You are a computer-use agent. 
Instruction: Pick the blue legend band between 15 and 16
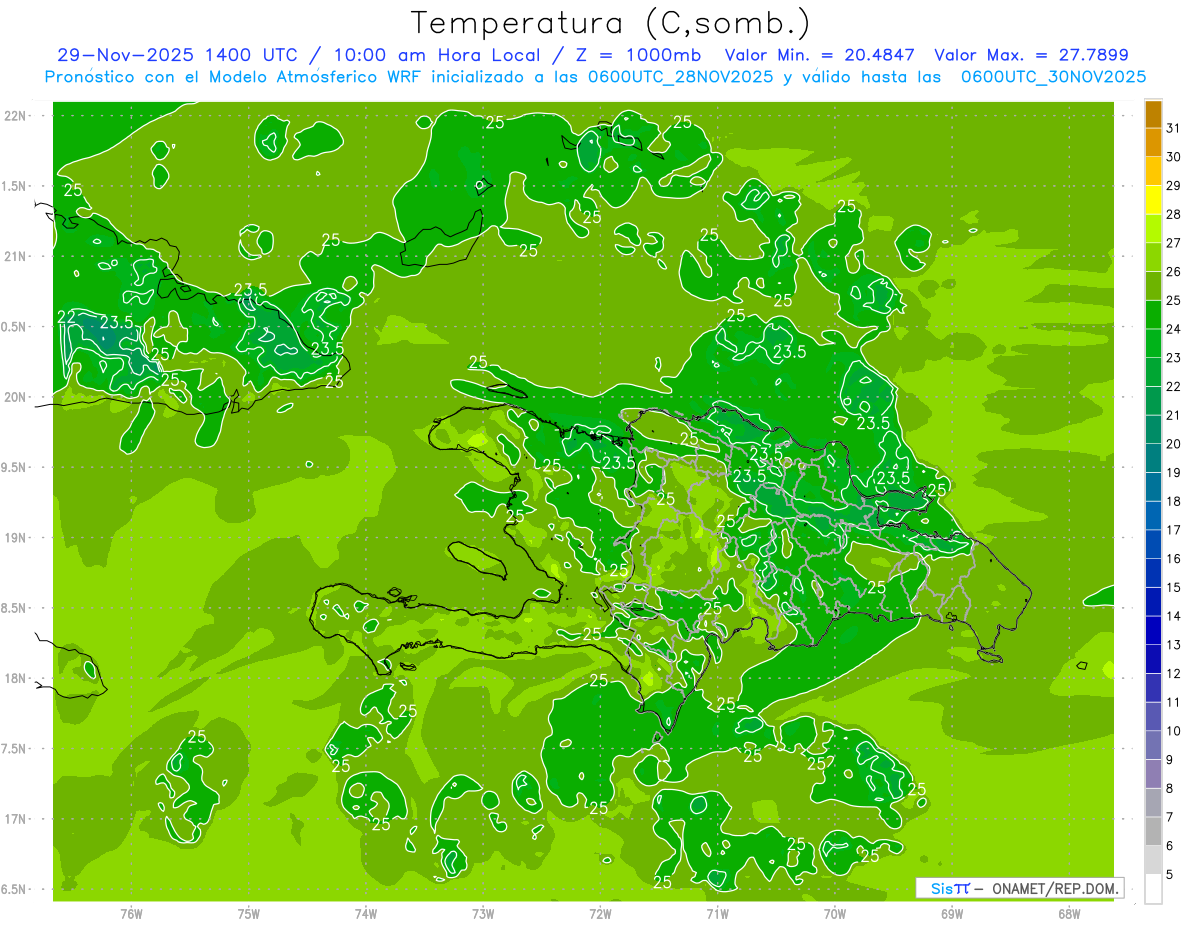coord(1154,574)
